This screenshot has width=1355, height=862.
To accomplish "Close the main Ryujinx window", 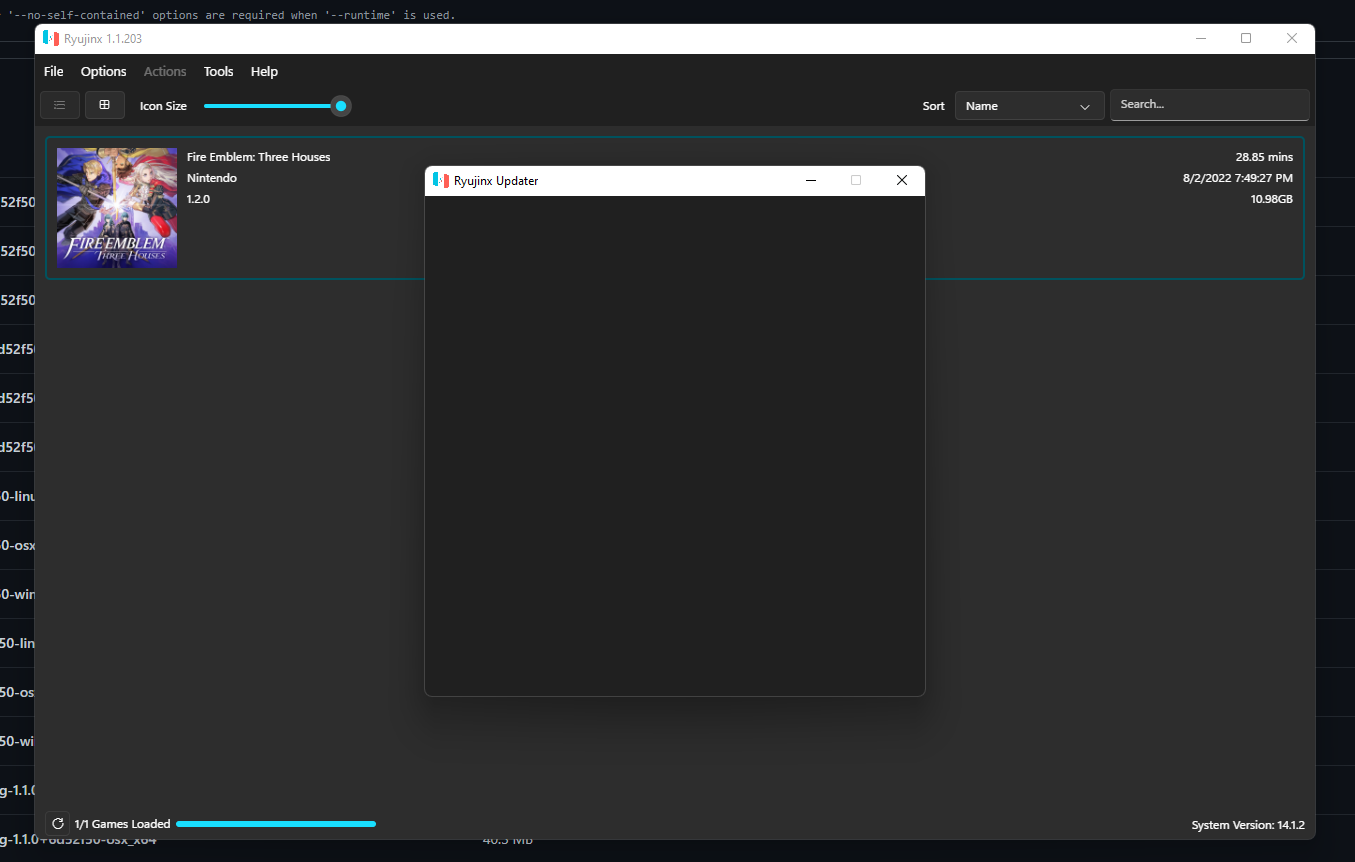I will [1292, 38].
